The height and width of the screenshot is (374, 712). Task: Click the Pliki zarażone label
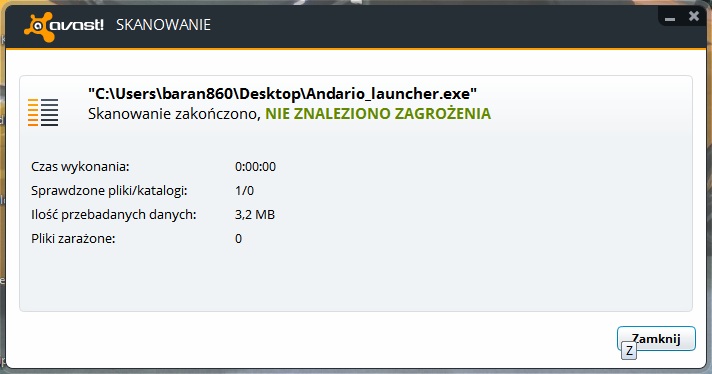point(73,238)
